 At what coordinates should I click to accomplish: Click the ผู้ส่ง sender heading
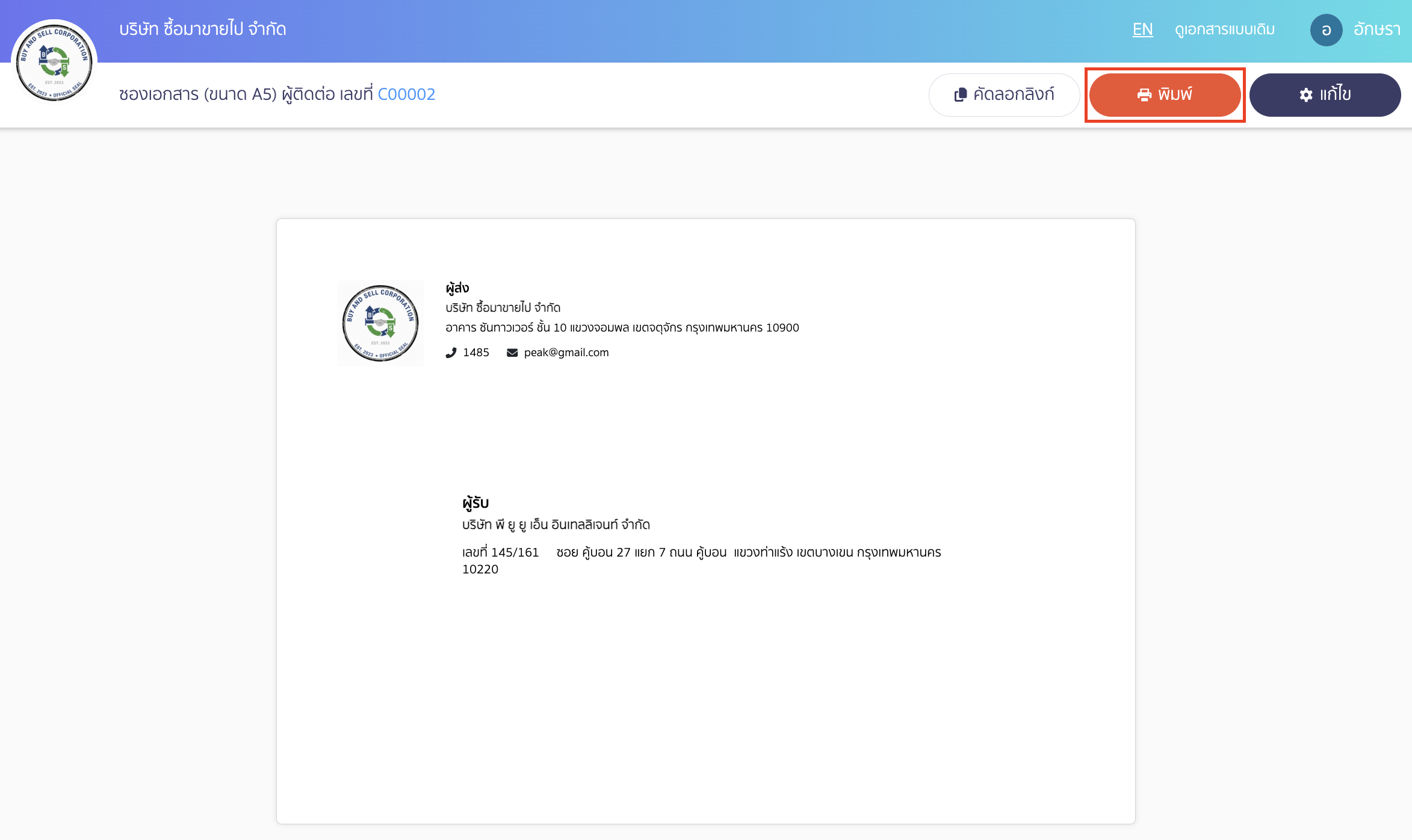point(457,288)
